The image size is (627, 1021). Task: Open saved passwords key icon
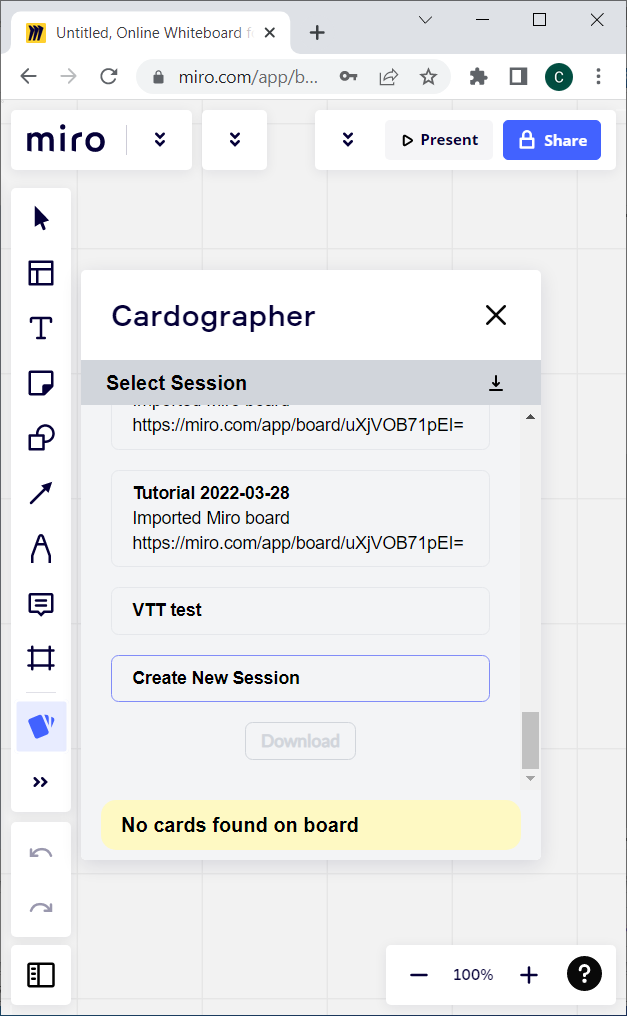pos(348,77)
